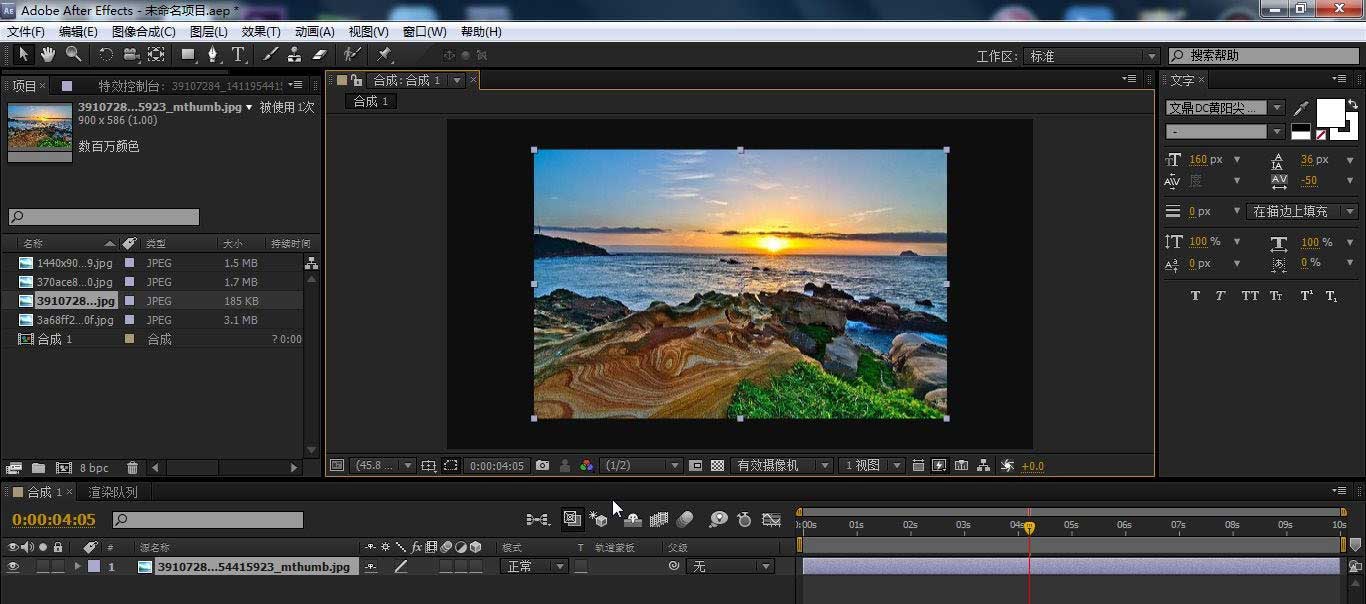Select the Pen tool
The image size is (1366, 604).
pyautogui.click(x=213, y=55)
